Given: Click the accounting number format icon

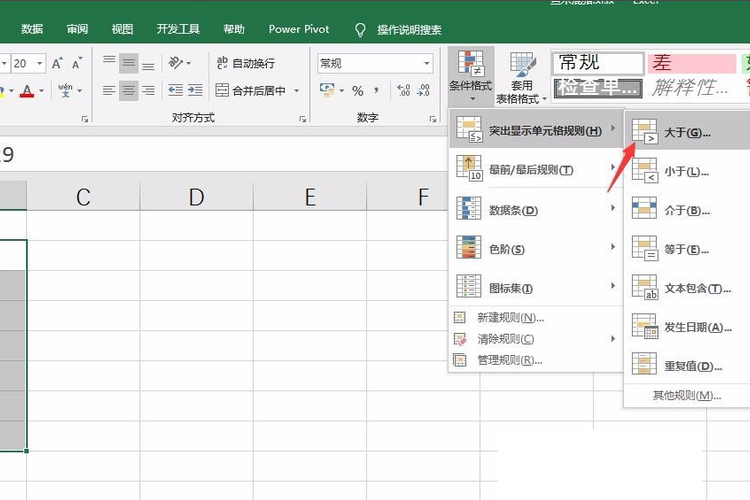Looking at the screenshot, I should tap(328, 90).
